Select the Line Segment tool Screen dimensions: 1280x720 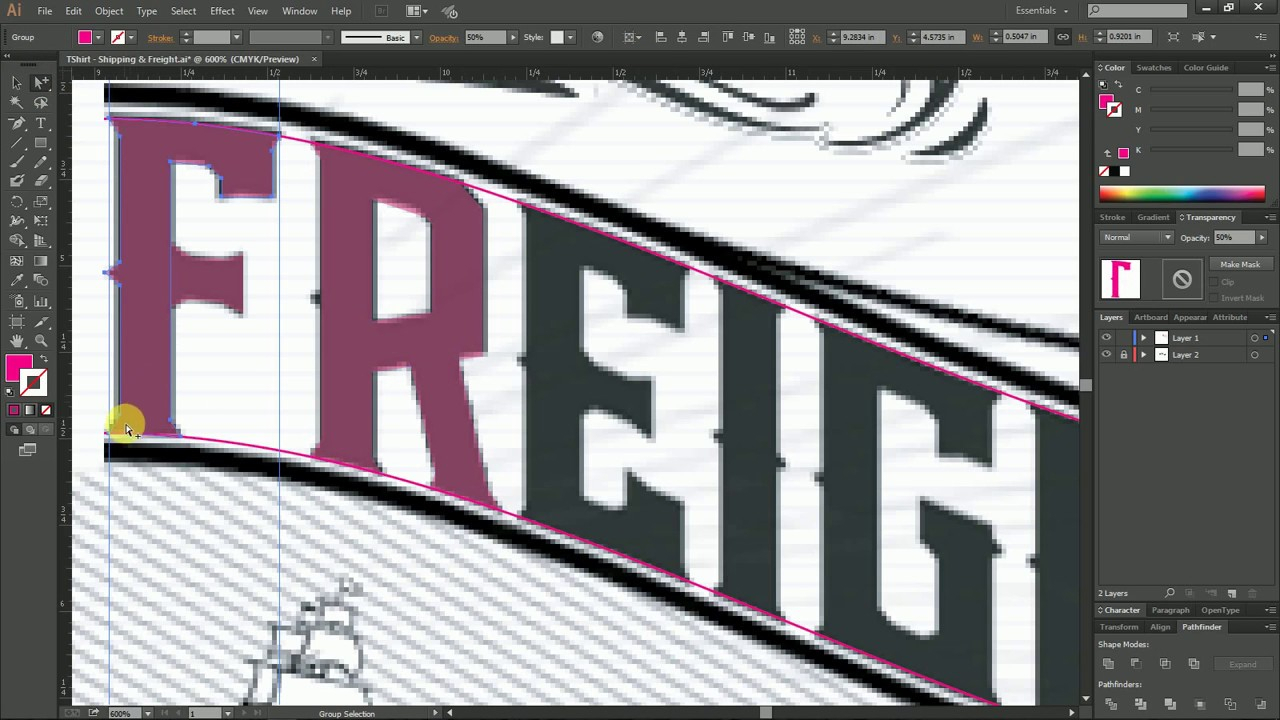pyautogui.click(x=17, y=142)
